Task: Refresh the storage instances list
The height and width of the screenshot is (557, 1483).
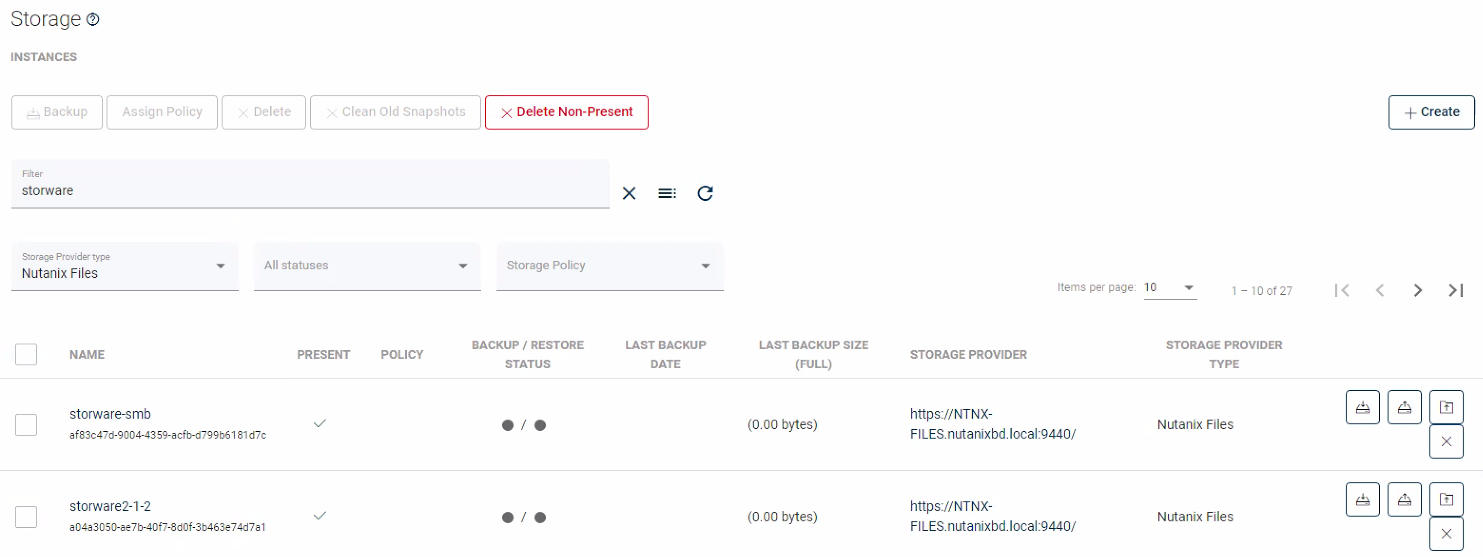Action: [x=705, y=193]
